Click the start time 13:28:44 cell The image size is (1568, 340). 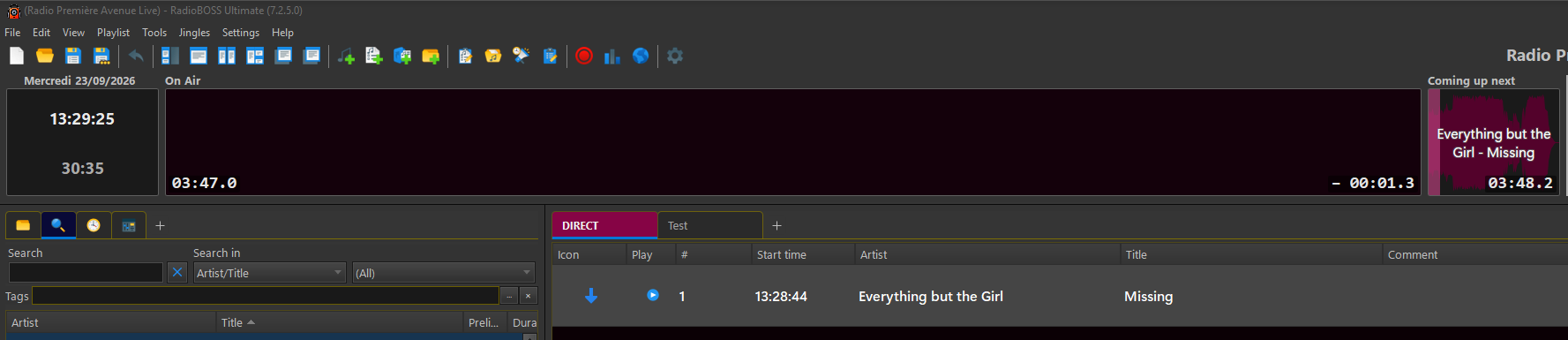[x=781, y=297]
